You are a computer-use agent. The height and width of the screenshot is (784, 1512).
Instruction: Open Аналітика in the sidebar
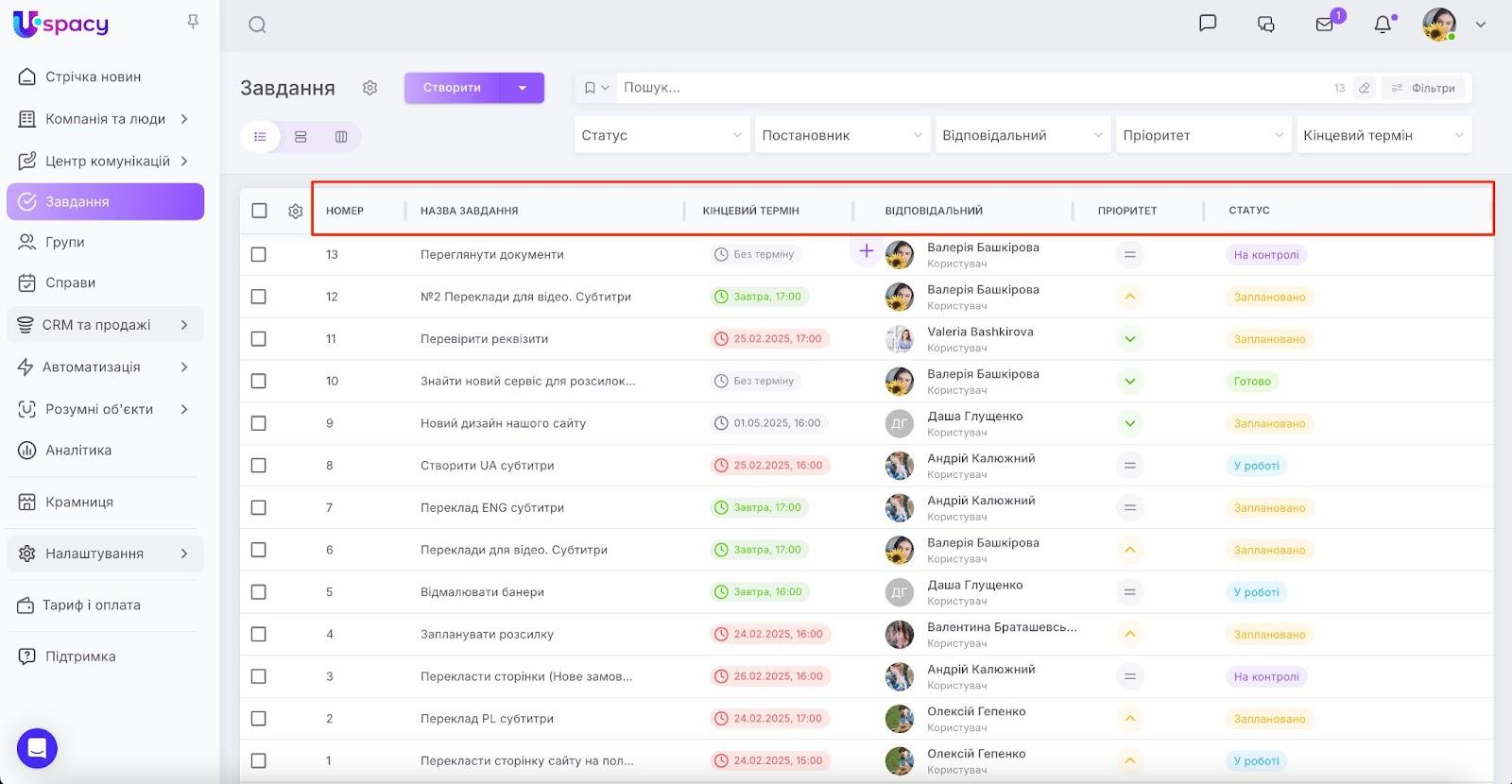point(78,451)
